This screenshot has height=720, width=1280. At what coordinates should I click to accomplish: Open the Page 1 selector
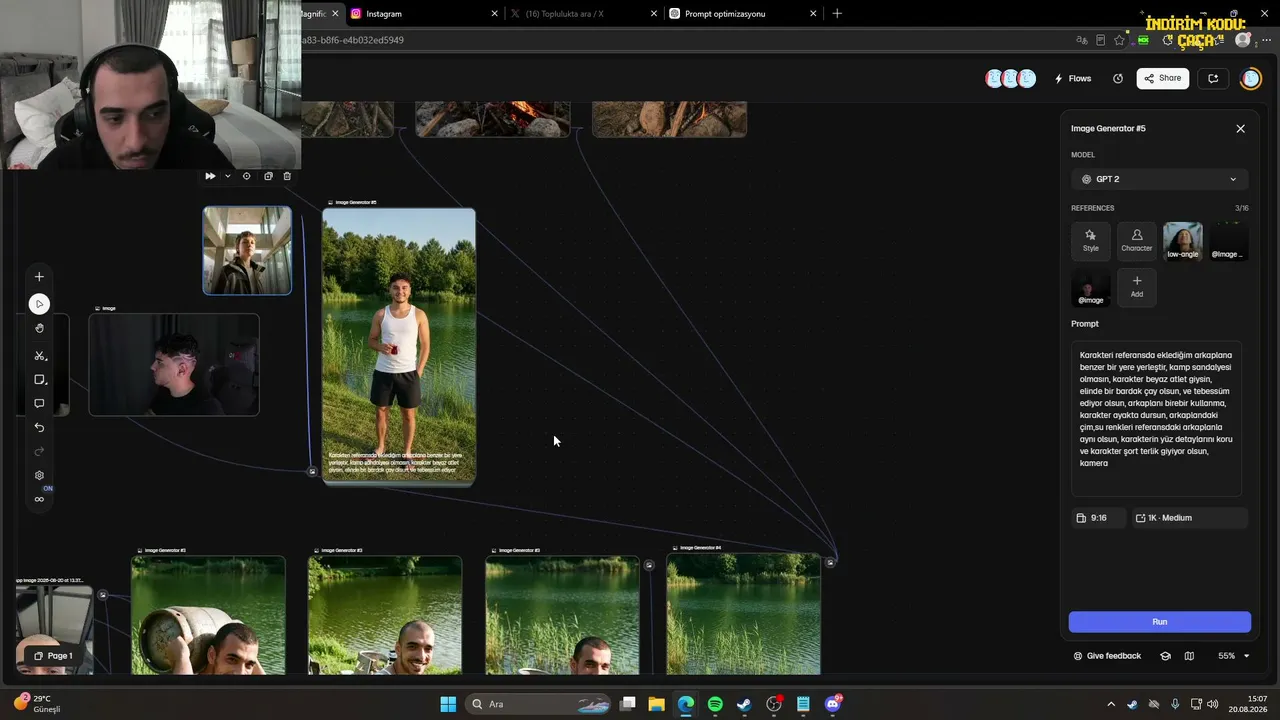54,656
